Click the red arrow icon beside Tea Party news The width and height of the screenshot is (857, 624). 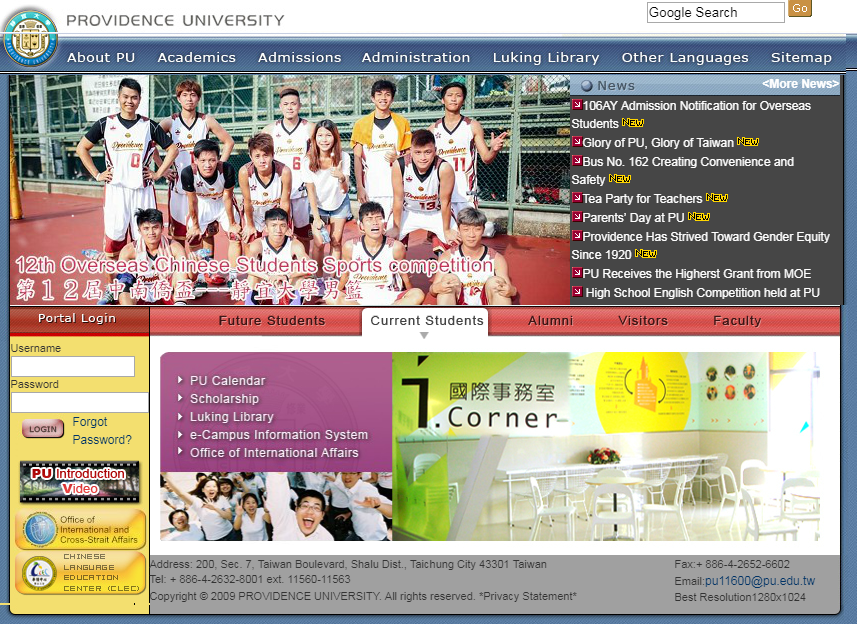pos(577,197)
